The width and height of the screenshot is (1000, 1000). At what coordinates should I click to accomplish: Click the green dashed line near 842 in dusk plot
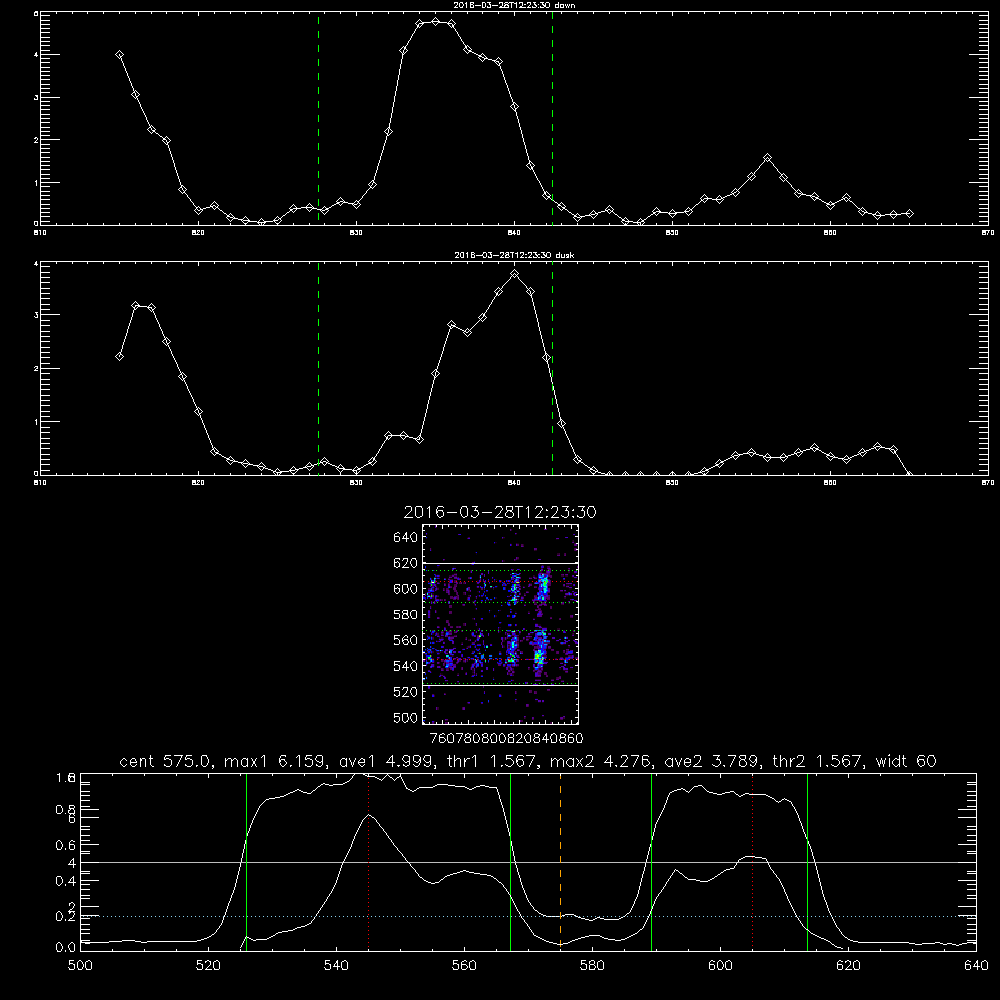tap(552, 368)
